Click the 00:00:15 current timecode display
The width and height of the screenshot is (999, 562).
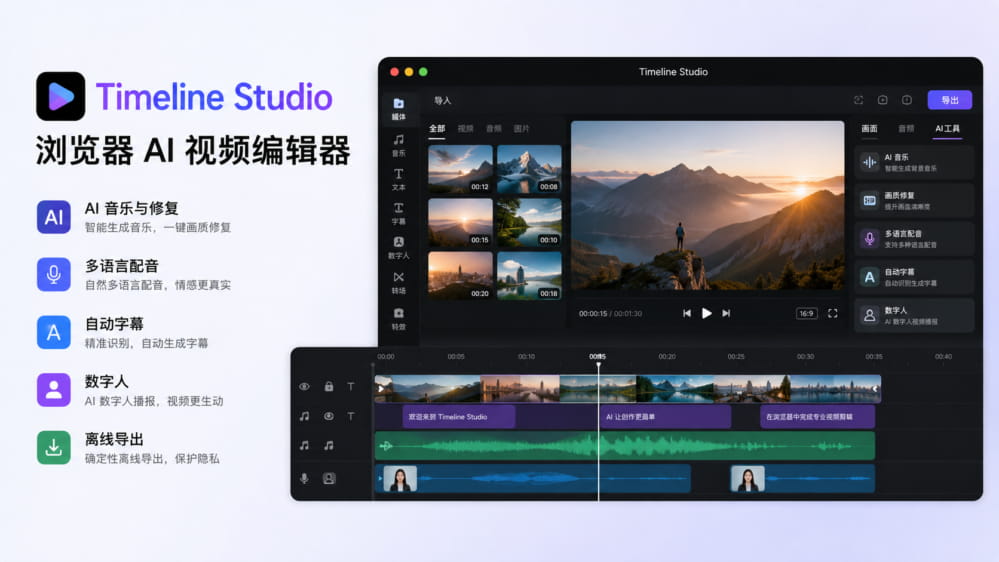pos(593,313)
